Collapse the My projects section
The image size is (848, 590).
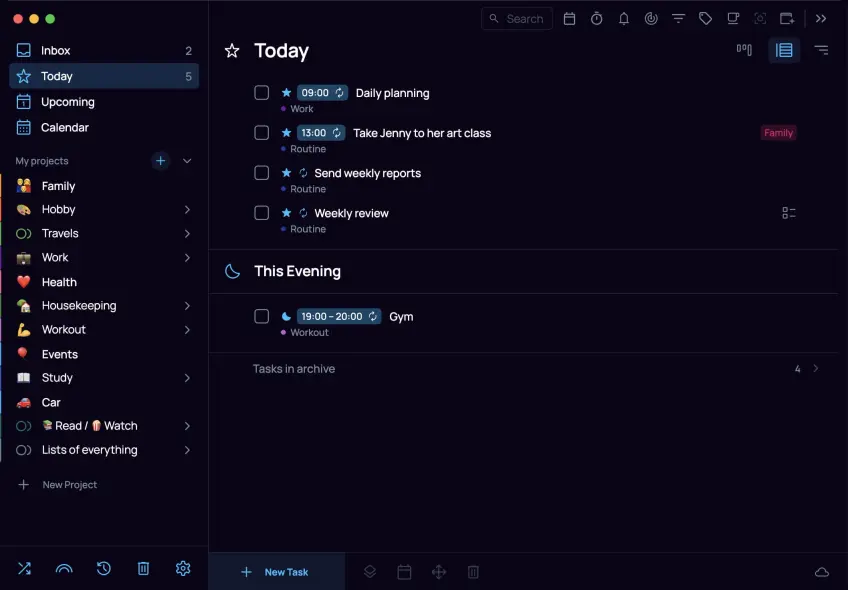point(187,161)
